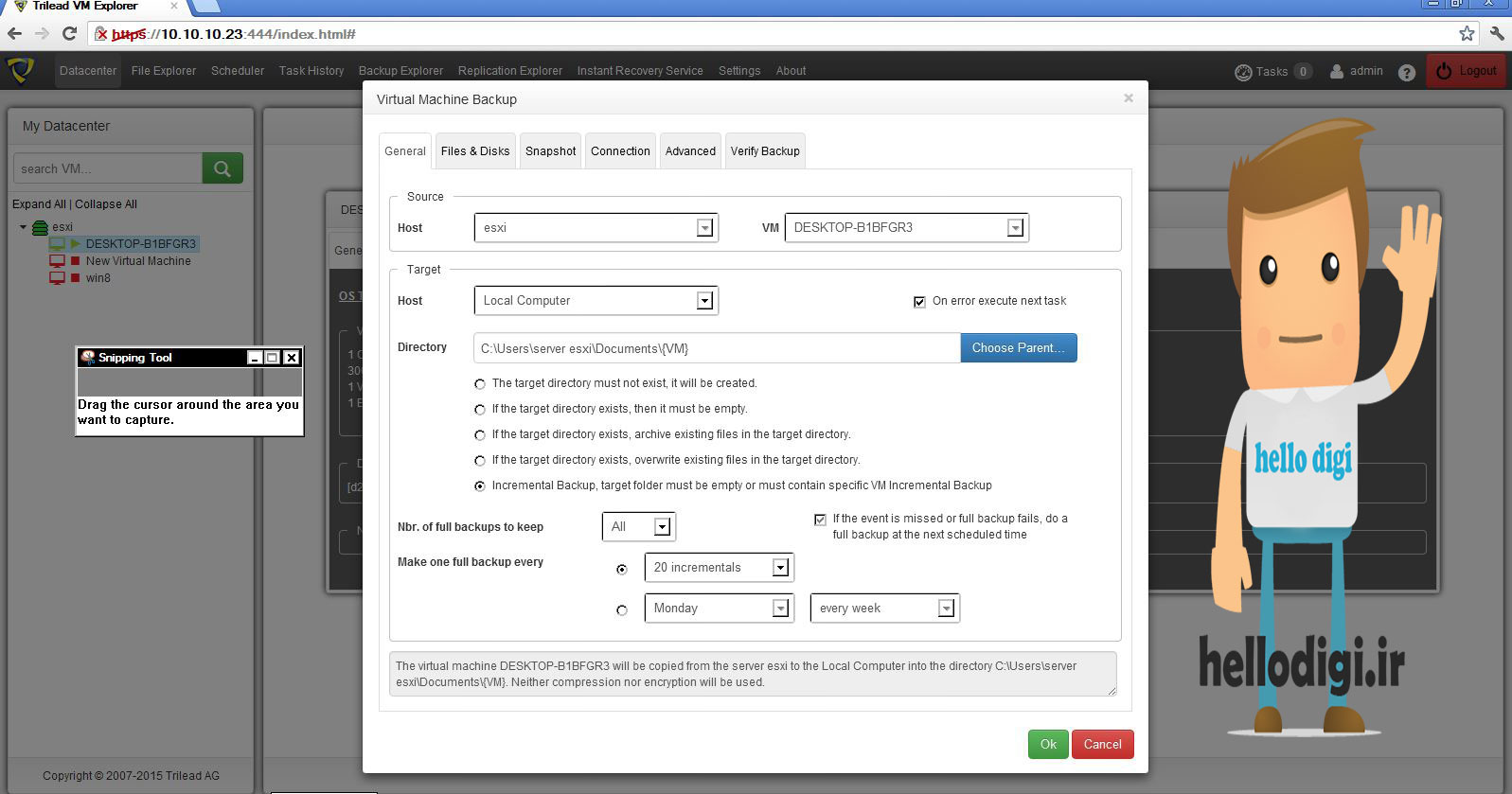Open the About menu

(x=792, y=71)
